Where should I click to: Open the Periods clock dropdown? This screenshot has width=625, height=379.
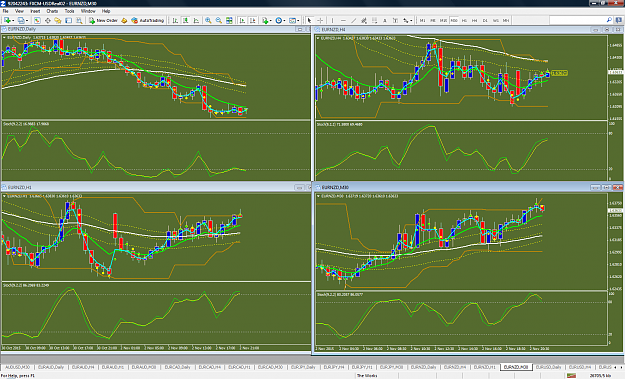pos(280,20)
